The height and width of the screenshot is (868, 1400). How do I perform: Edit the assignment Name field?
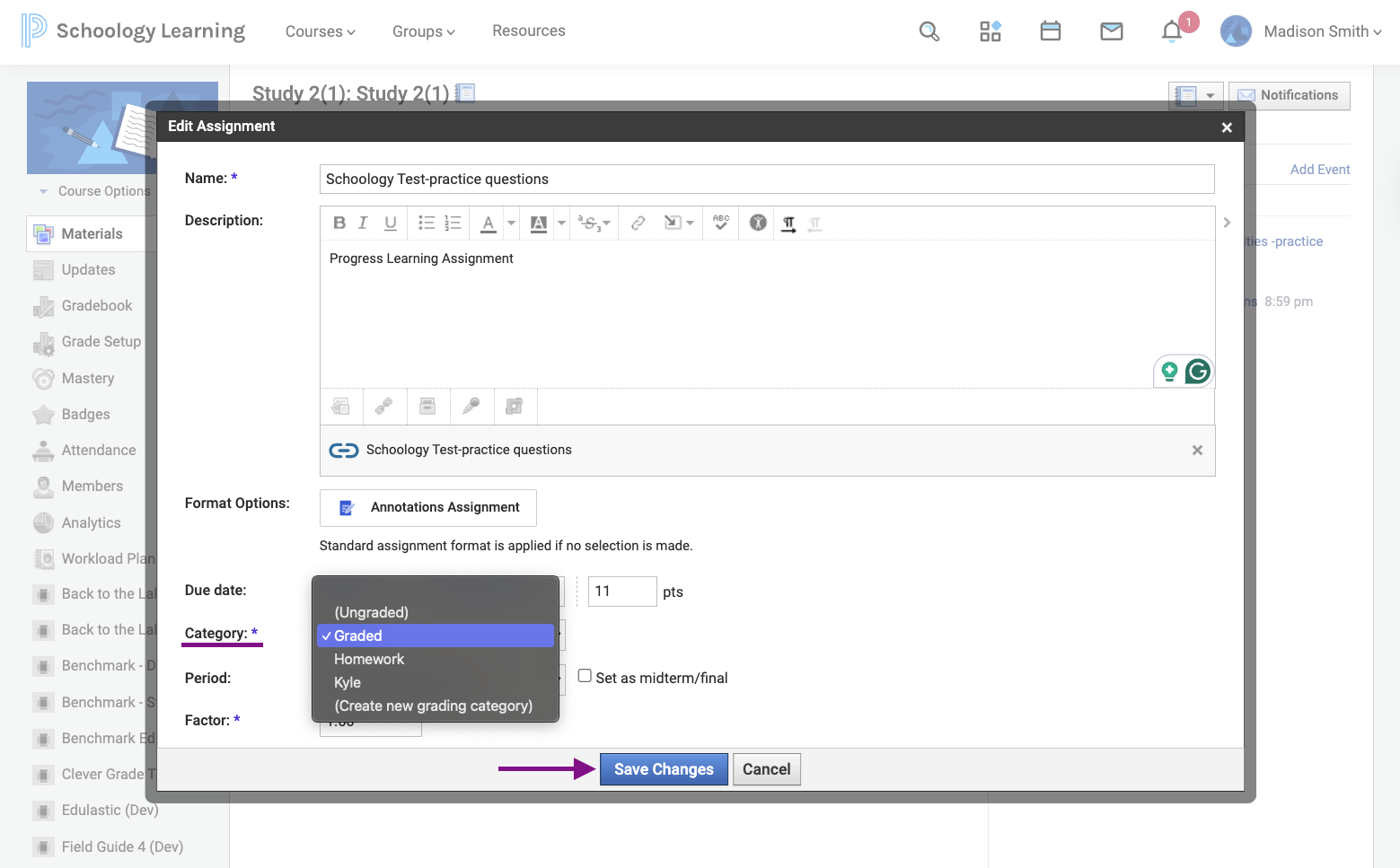[767, 179]
